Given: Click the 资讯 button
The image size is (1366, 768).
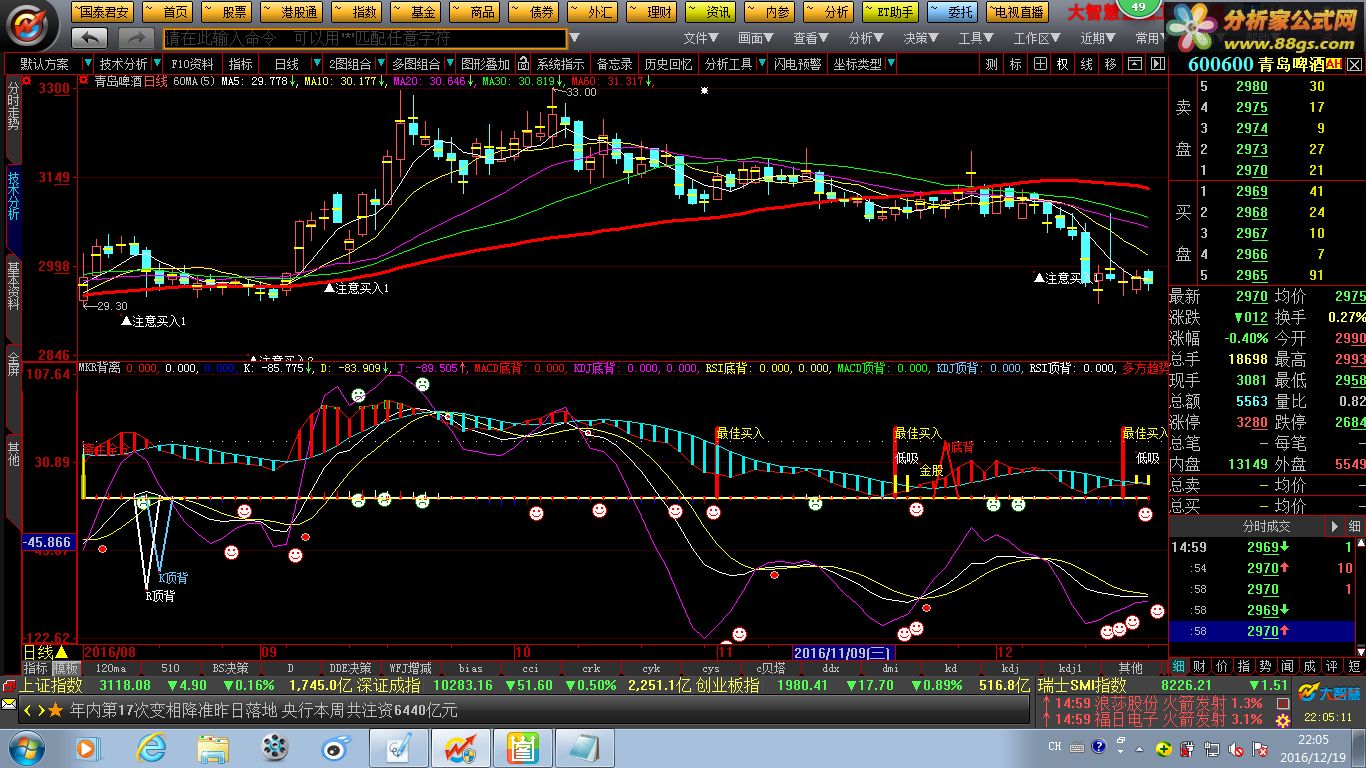Looking at the screenshot, I should pos(710,12).
